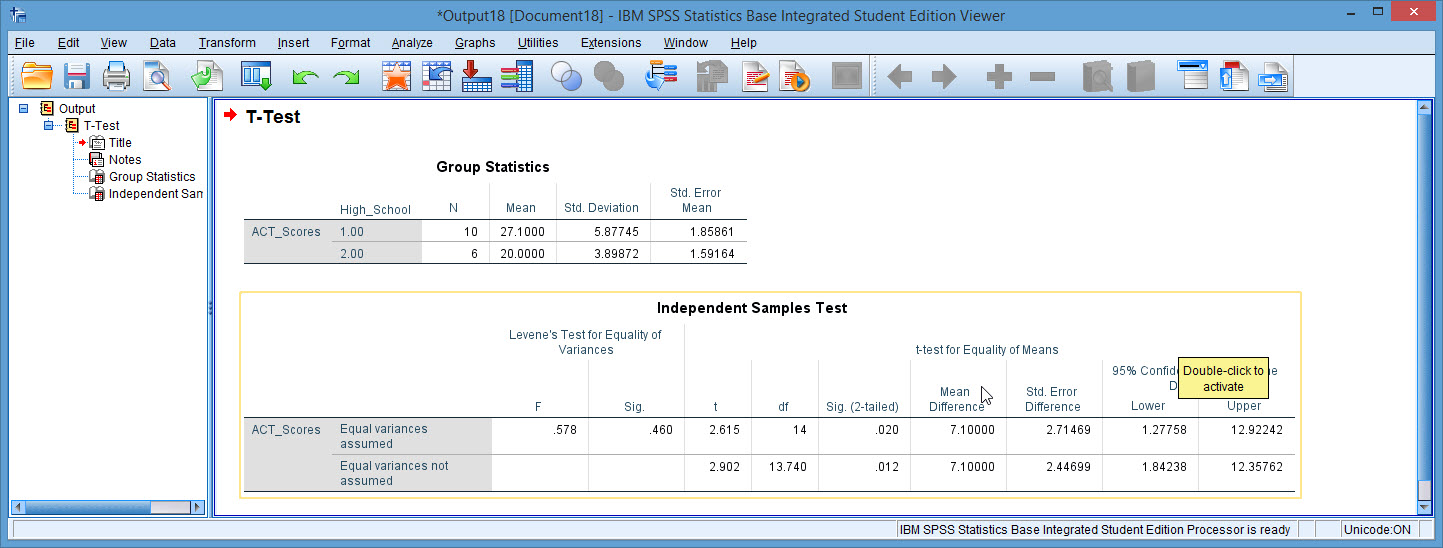The image size is (1443, 548).
Task: Click the Insert Heading icon
Action: pos(1193,76)
